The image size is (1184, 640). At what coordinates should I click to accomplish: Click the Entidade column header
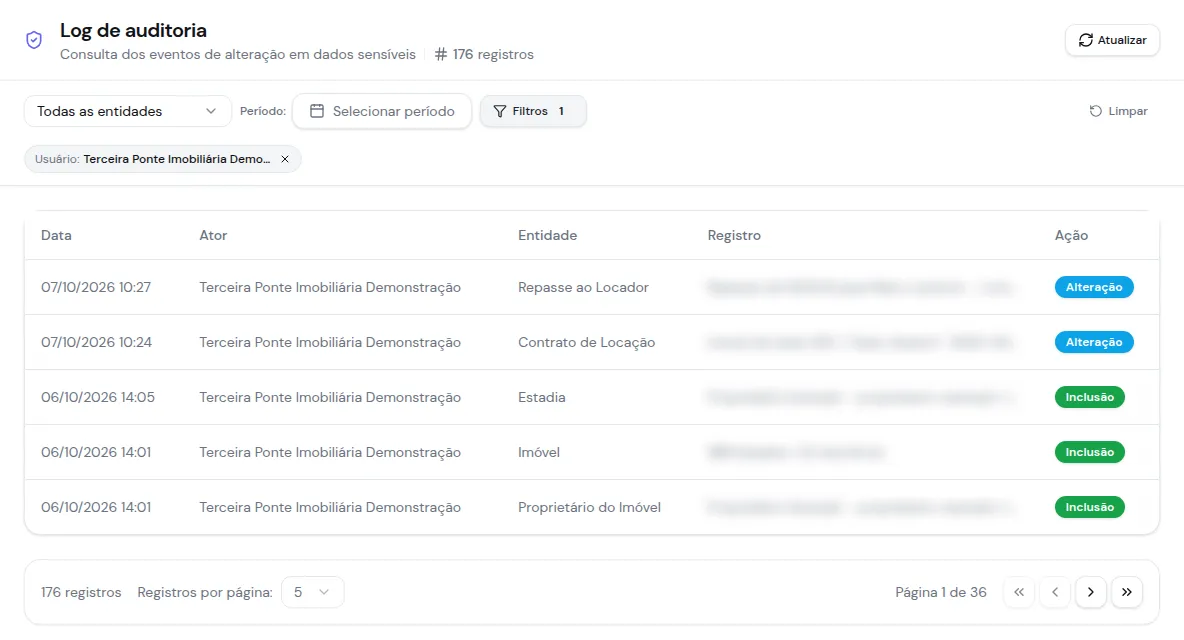547,235
